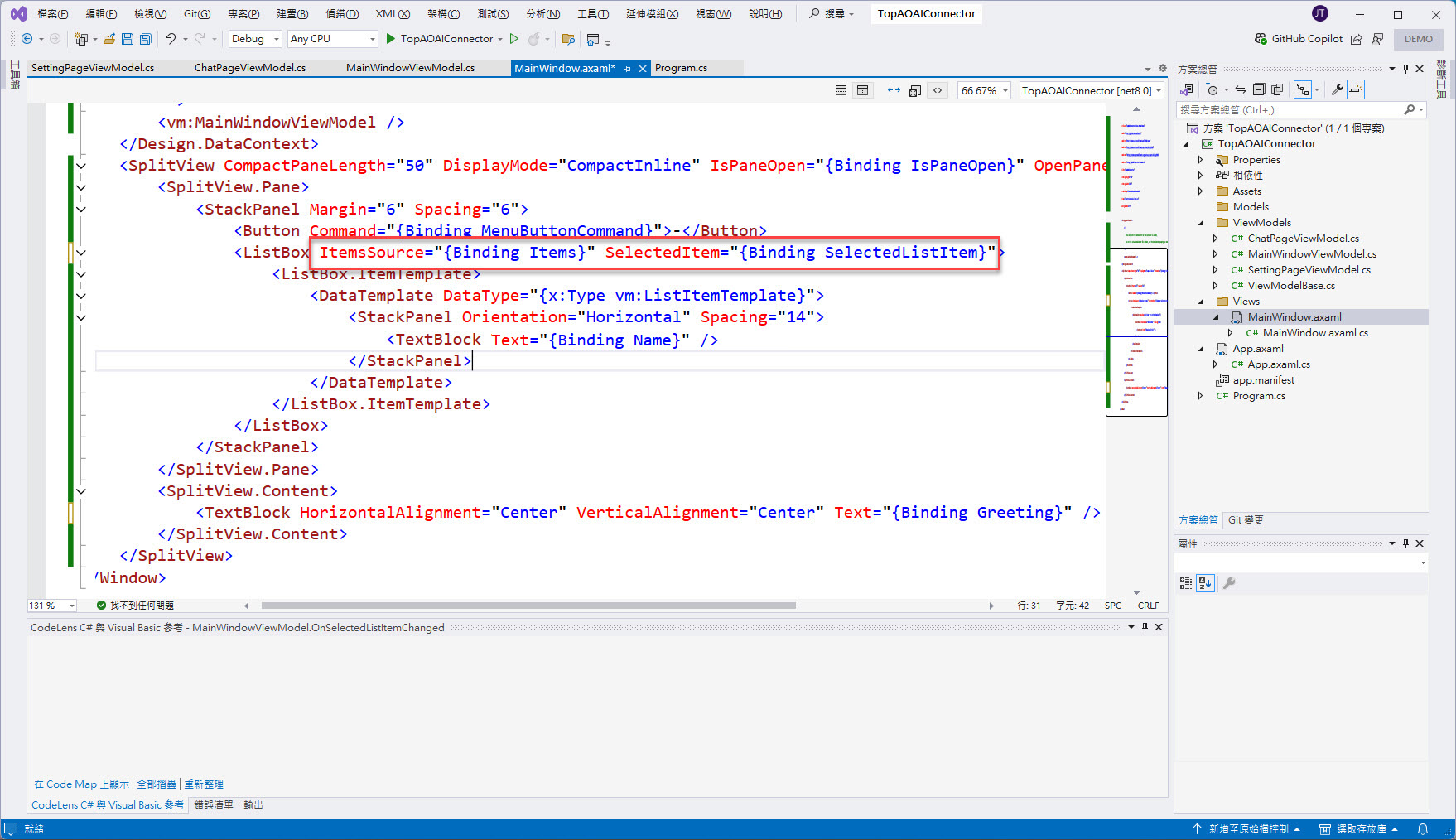Open the XML(X) menu
This screenshot has height=840, width=1456.
pyautogui.click(x=393, y=14)
